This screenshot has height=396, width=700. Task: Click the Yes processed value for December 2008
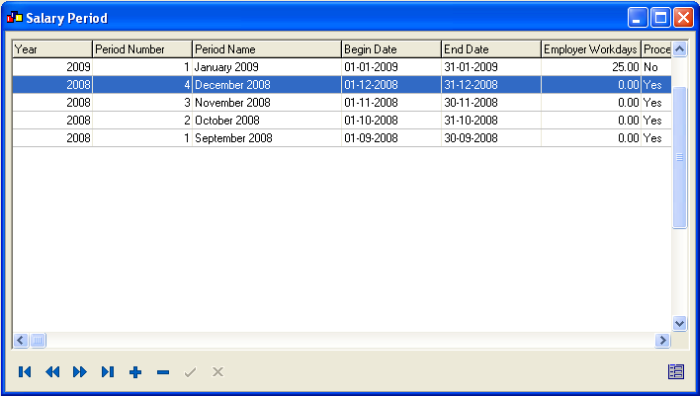652,85
